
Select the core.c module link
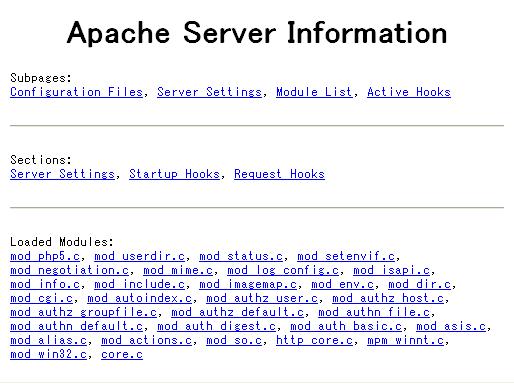point(122,354)
